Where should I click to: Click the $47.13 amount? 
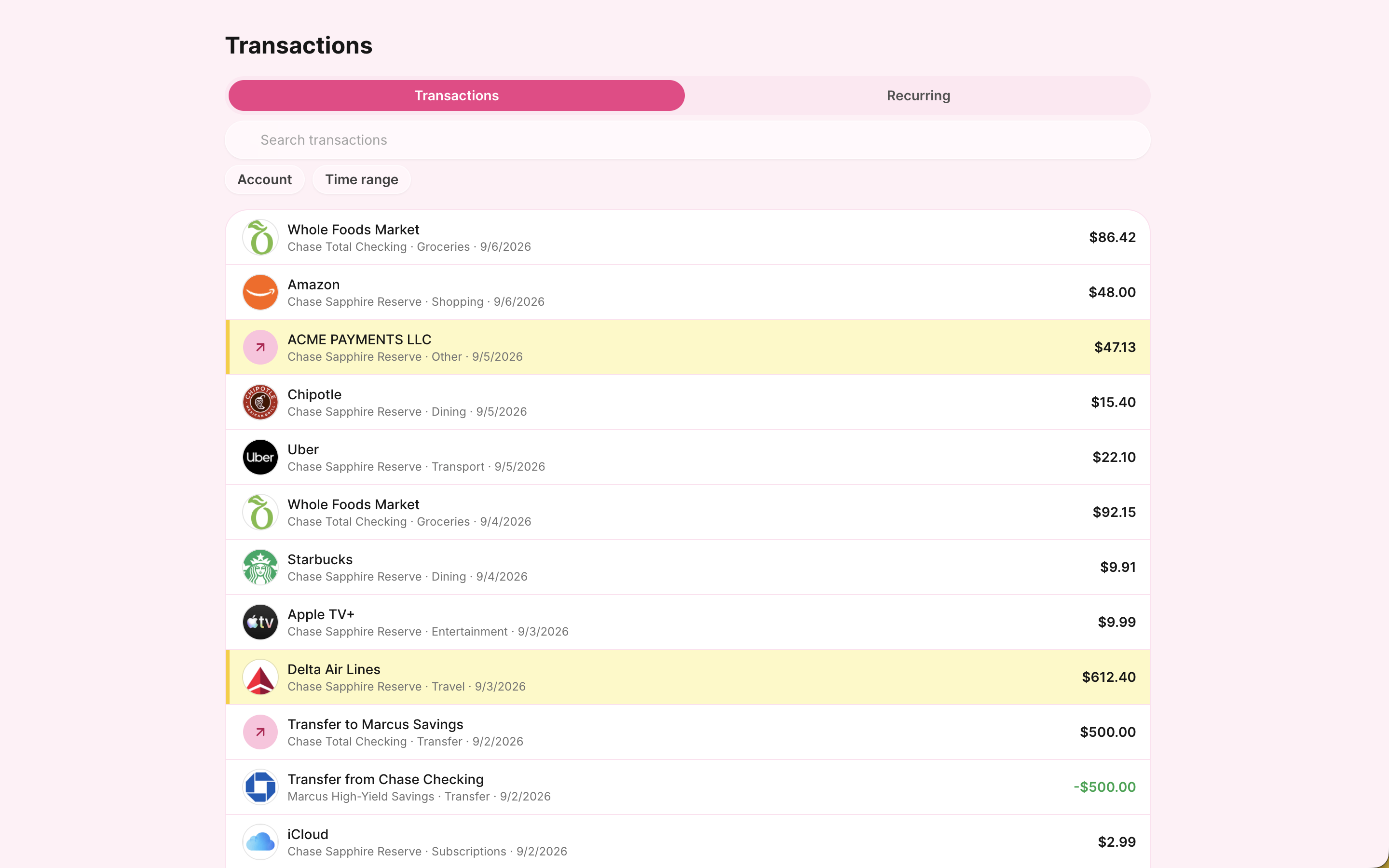(x=1115, y=347)
